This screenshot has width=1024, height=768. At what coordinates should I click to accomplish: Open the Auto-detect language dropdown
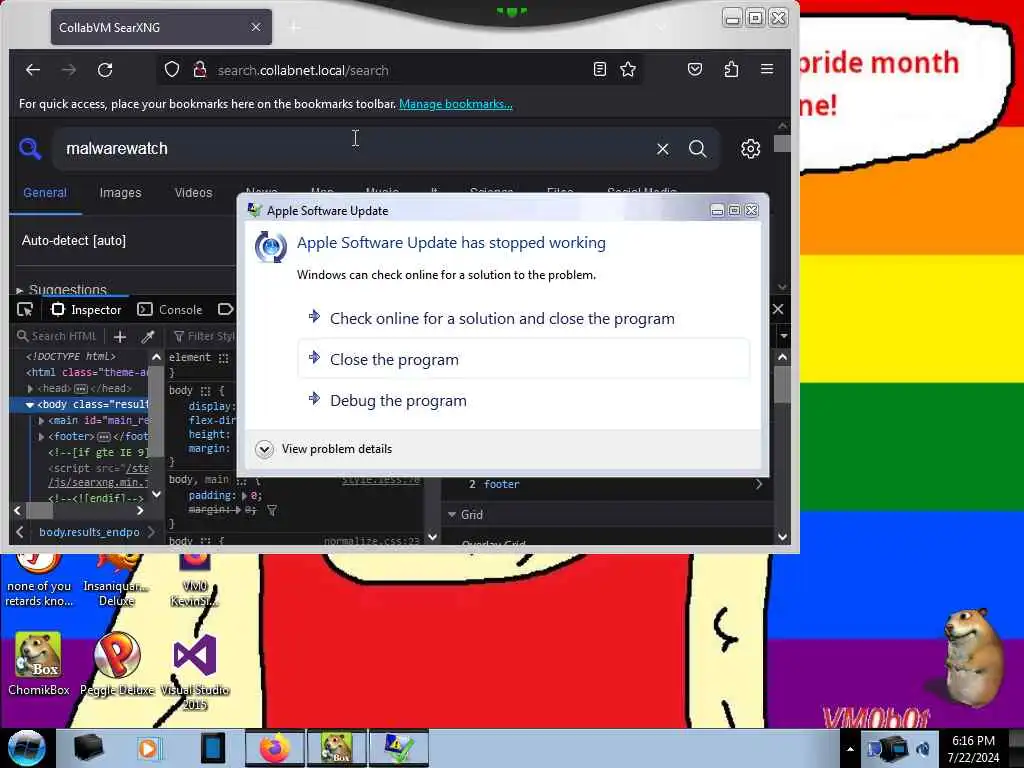tap(74, 240)
